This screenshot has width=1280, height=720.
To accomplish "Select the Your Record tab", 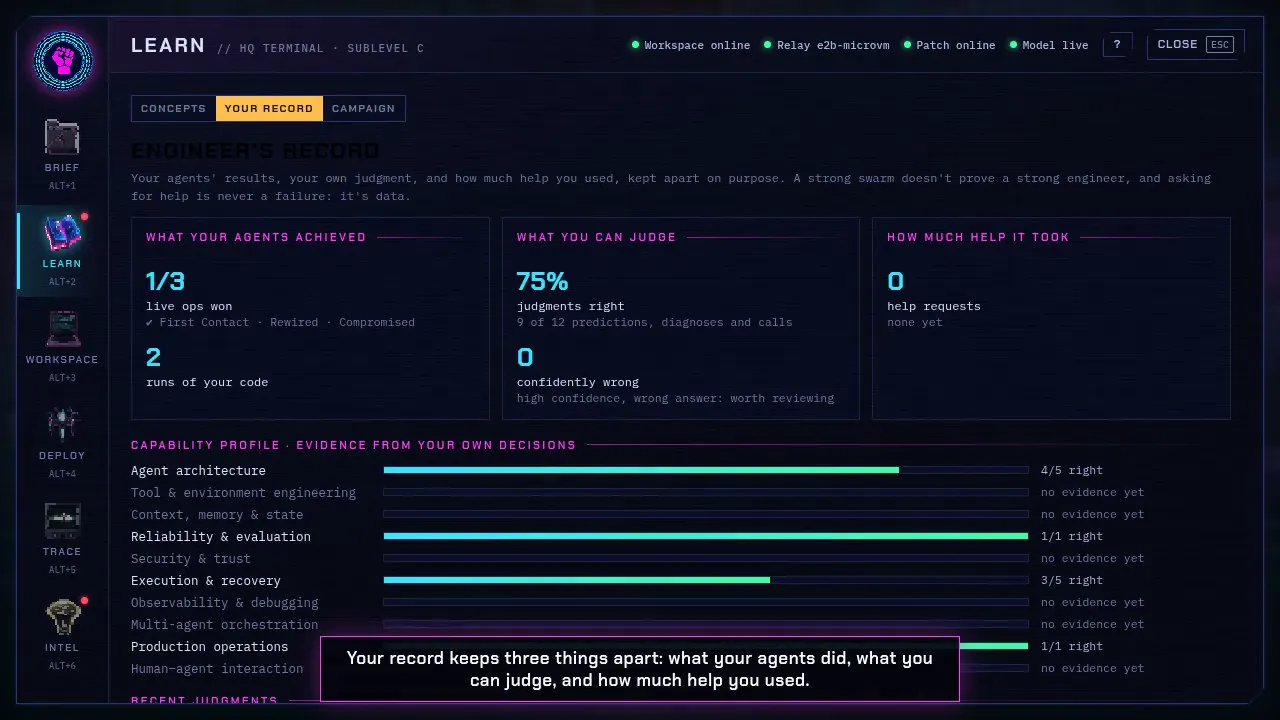I will click(x=269, y=108).
